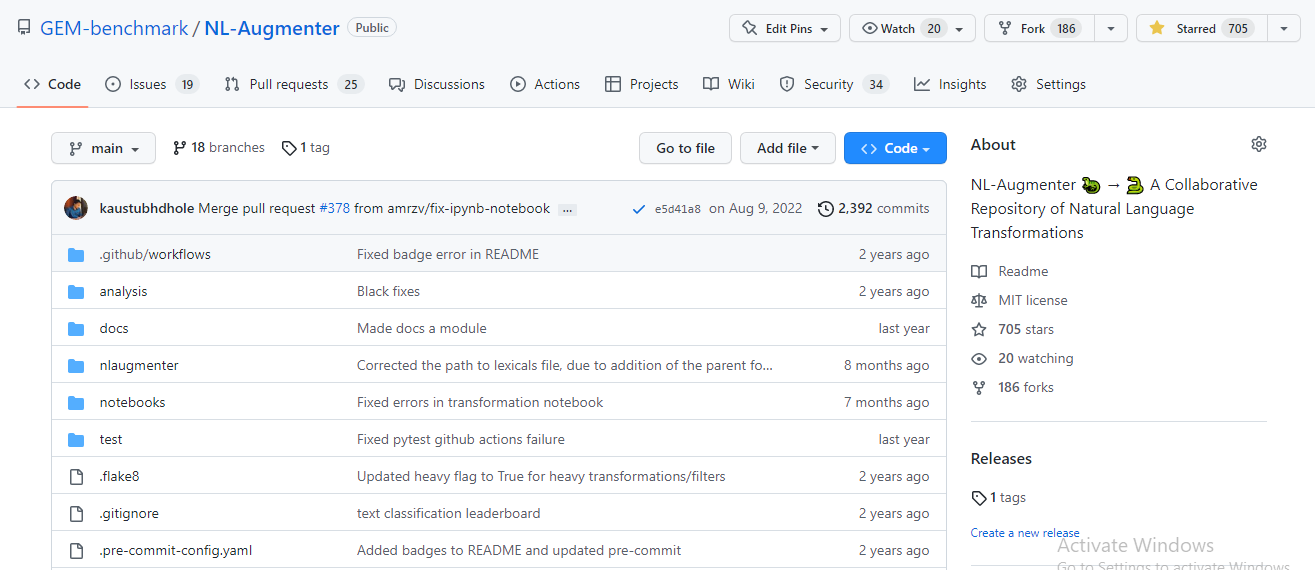View the 20 watching link
The width and height of the screenshot is (1315, 570).
[1022, 358]
